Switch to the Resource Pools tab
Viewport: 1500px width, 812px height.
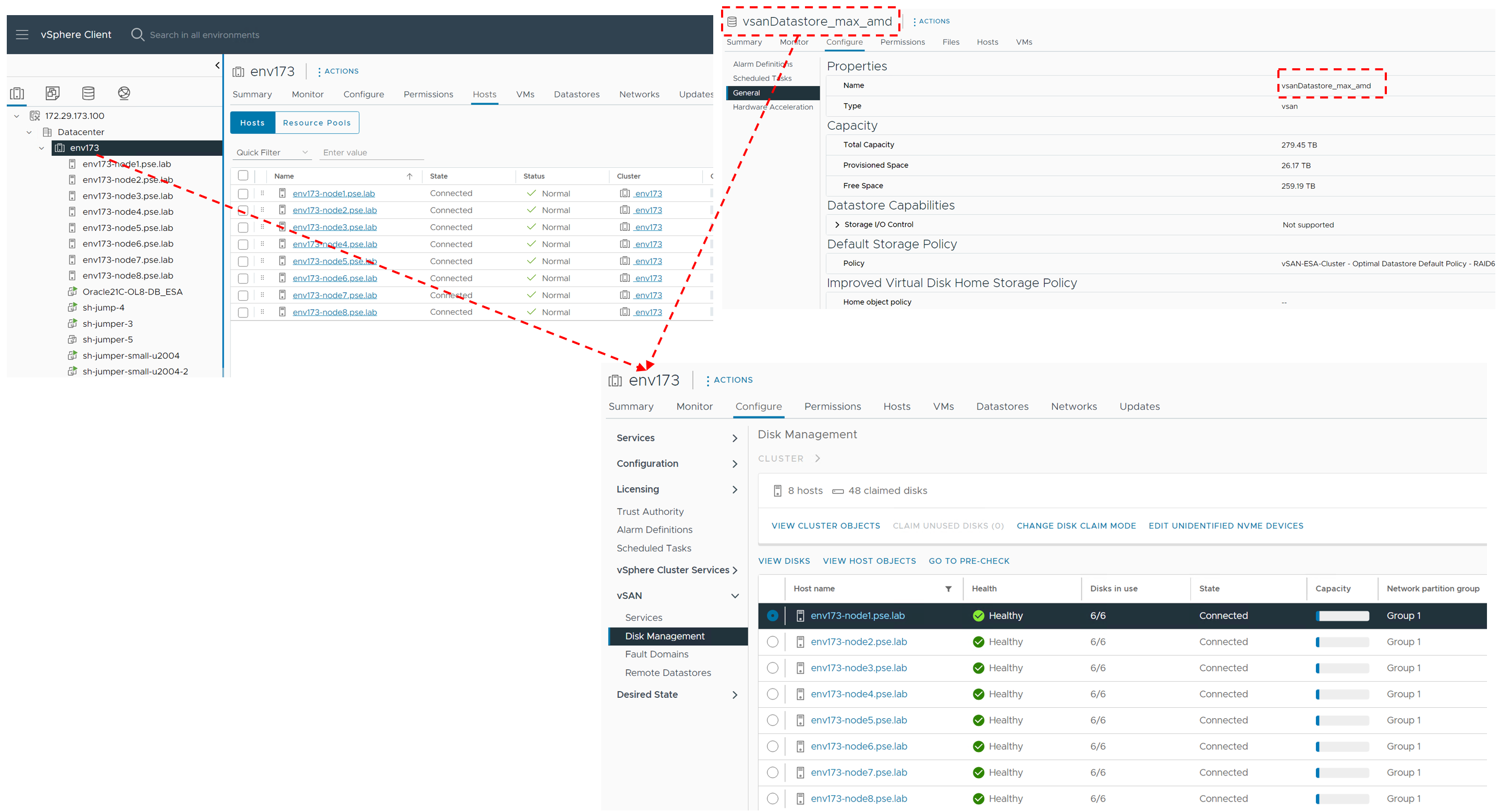click(x=317, y=123)
